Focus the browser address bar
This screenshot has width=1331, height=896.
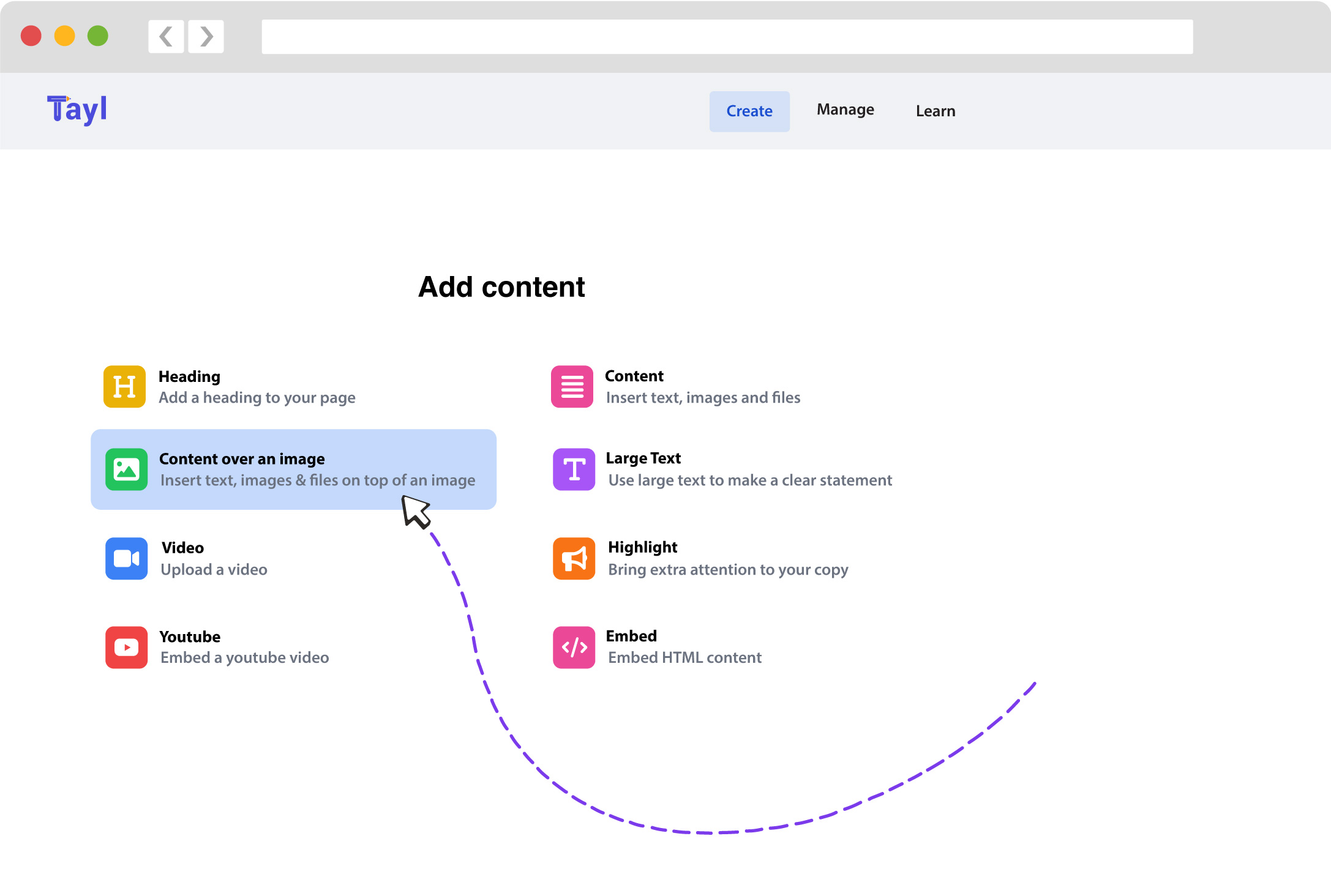pos(727,37)
